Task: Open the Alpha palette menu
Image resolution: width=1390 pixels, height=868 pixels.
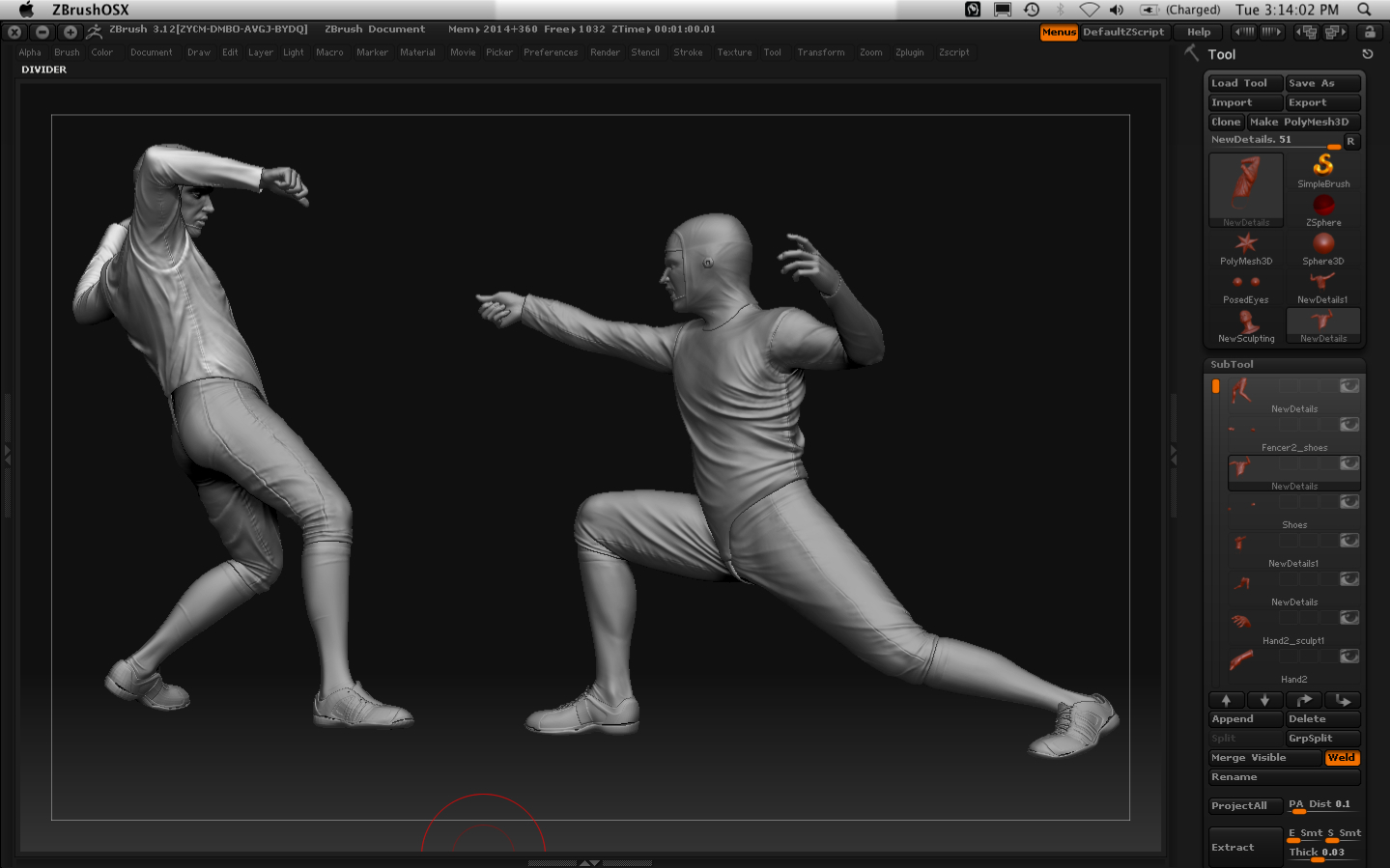Action: pos(30,52)
